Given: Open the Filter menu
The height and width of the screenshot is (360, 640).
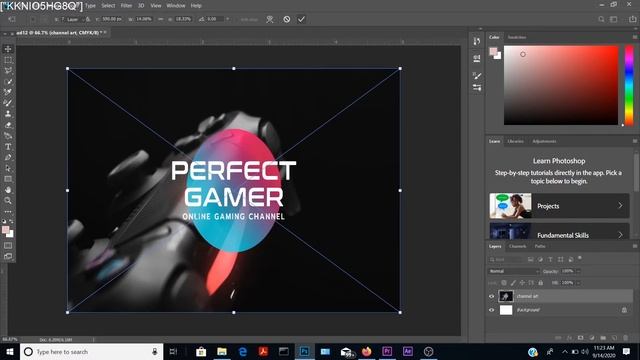Looking at the screenshot, I should [126, 6].
